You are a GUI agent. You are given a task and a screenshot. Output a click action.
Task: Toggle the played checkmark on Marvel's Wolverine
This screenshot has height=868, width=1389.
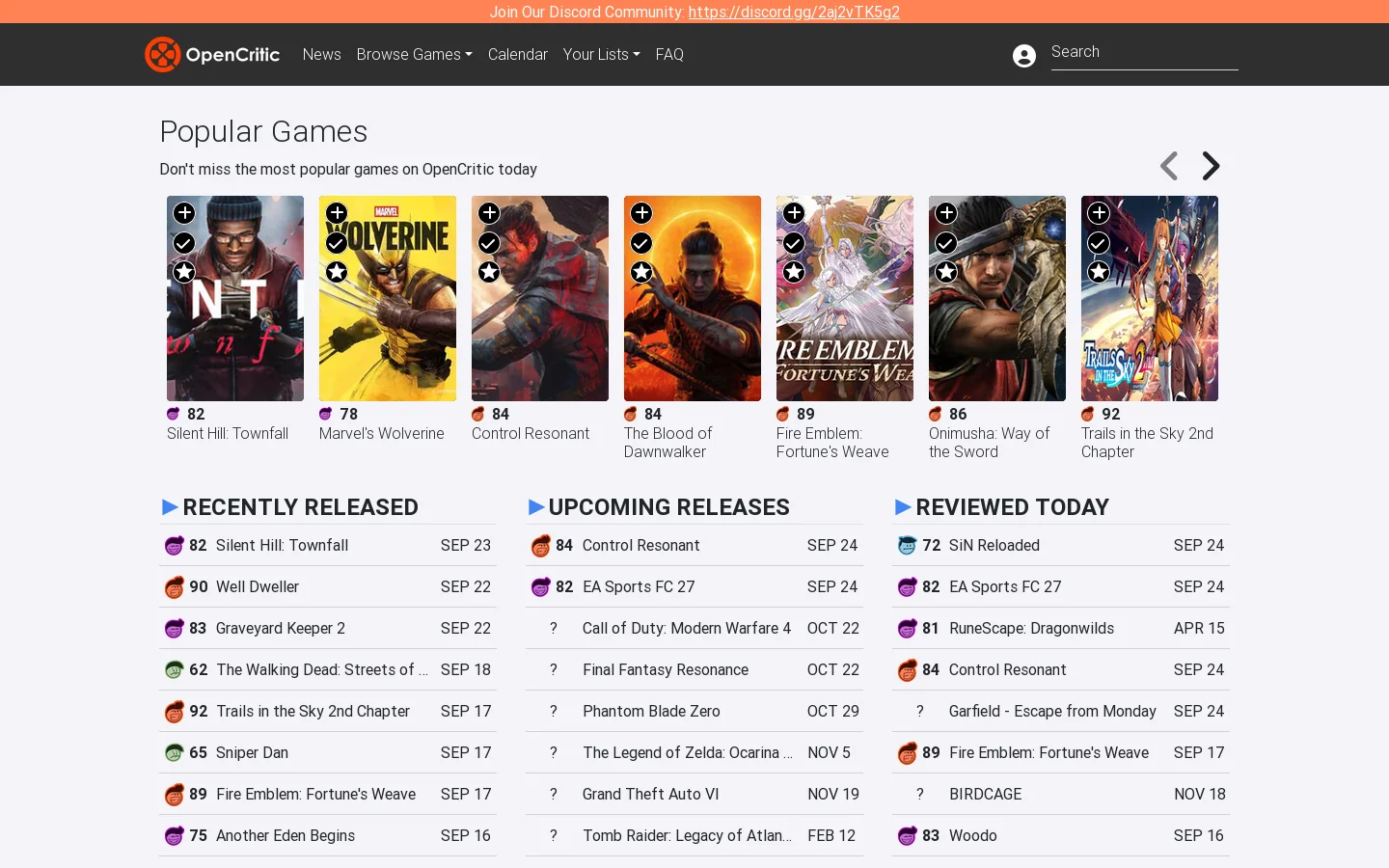337,243
